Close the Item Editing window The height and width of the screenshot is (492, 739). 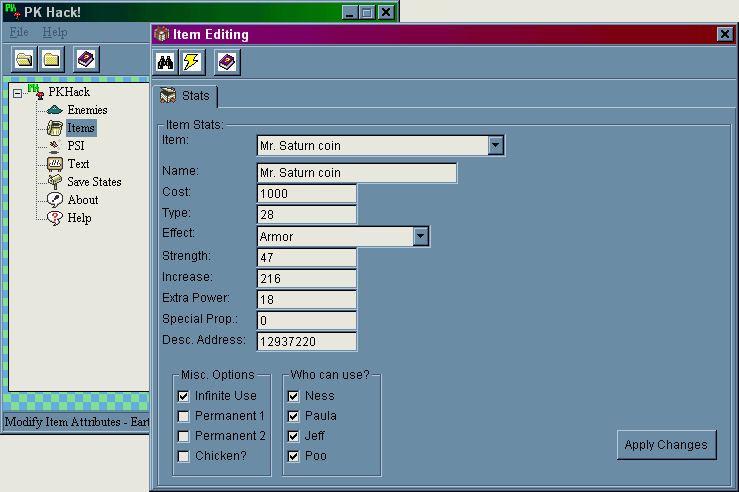pos(725,34)
